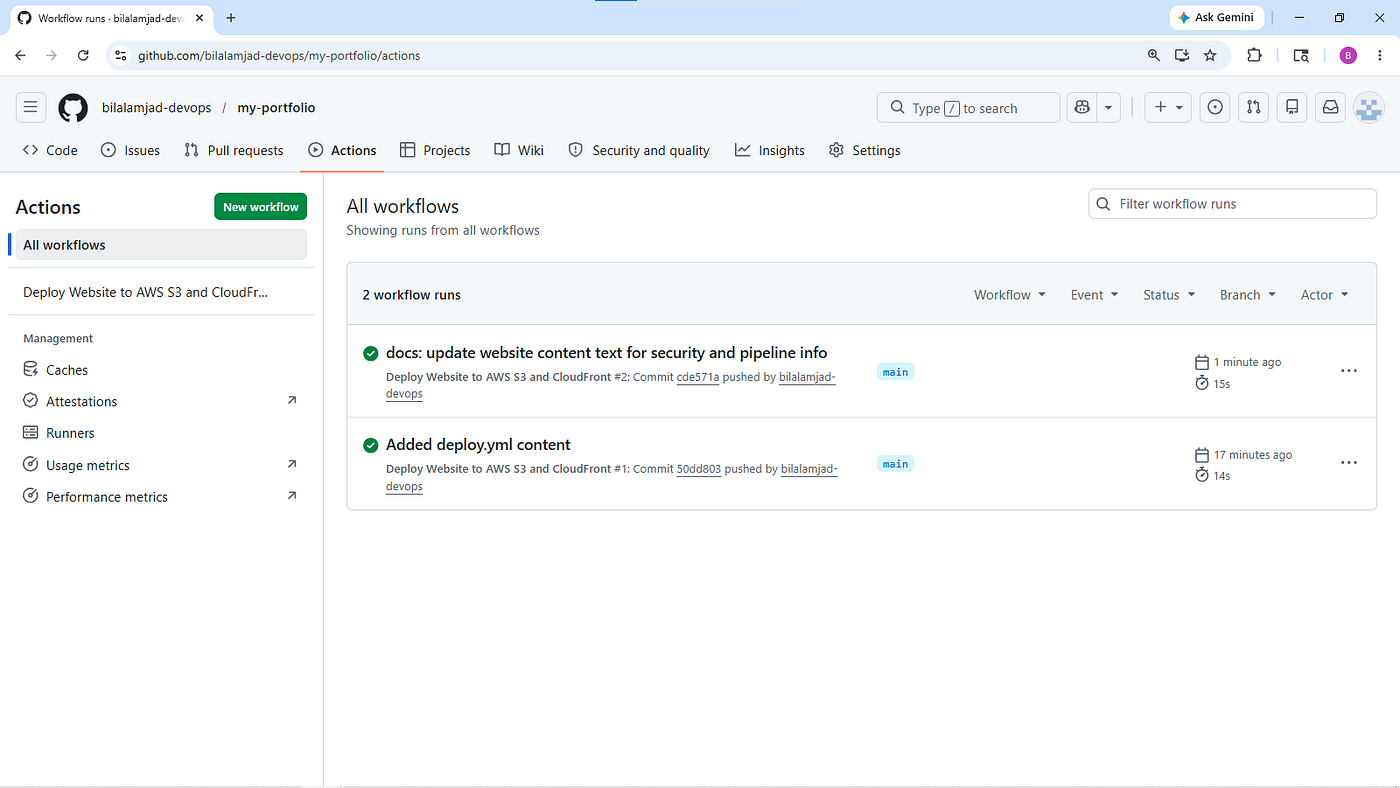This screenshot has height=788, width=1400.
Task: Open commit 50dd803 link
Action: pyautogui.click(x=699, y=469)
